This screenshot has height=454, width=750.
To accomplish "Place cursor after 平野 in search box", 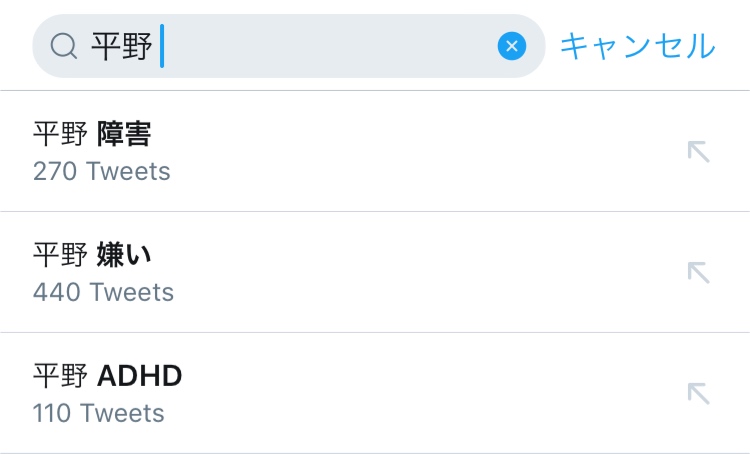I will tap(162, 46).
